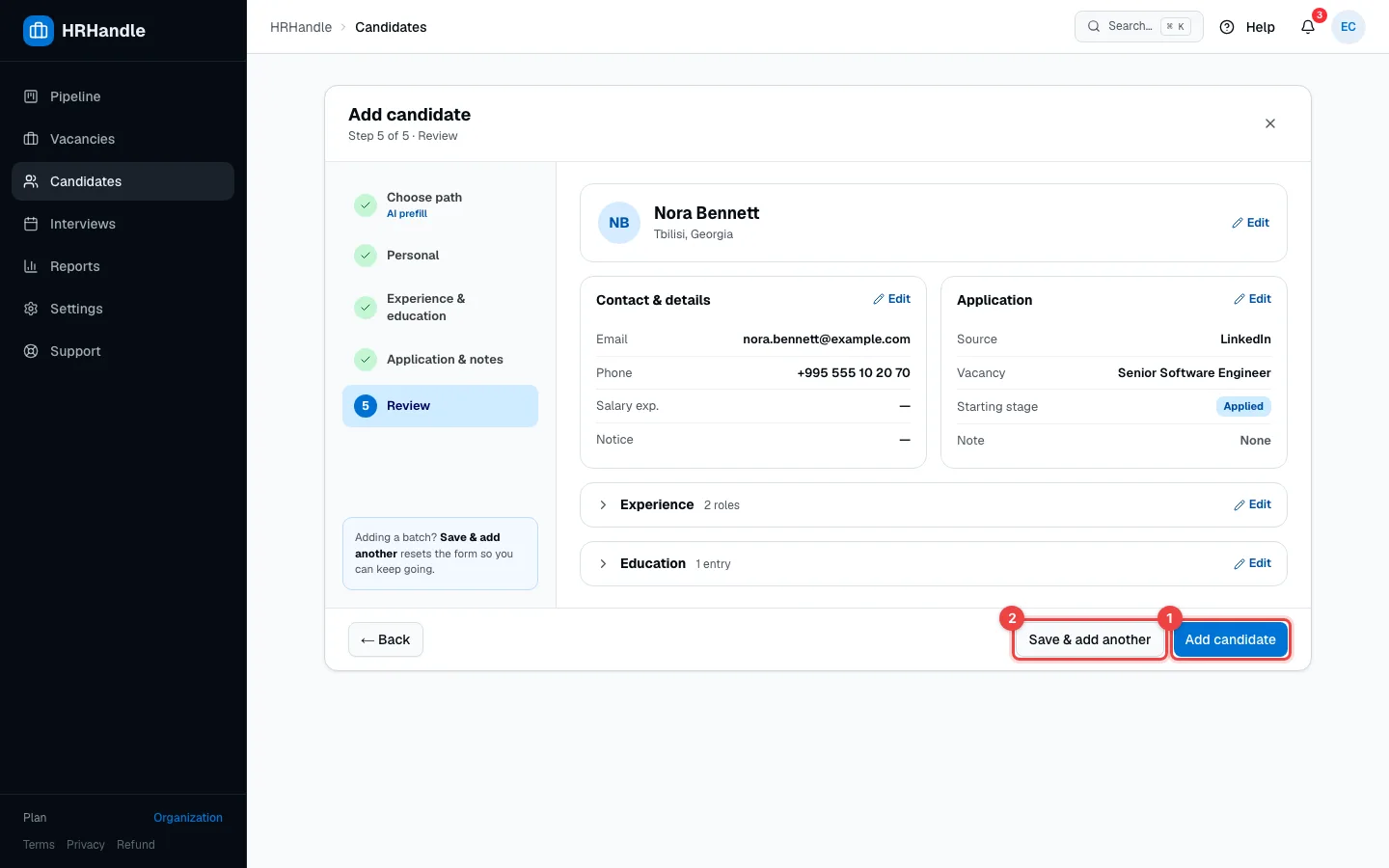Edit Nora Bennett's name header
Viewport: 1389px width, 868px height.
(x=1250, y=223)
